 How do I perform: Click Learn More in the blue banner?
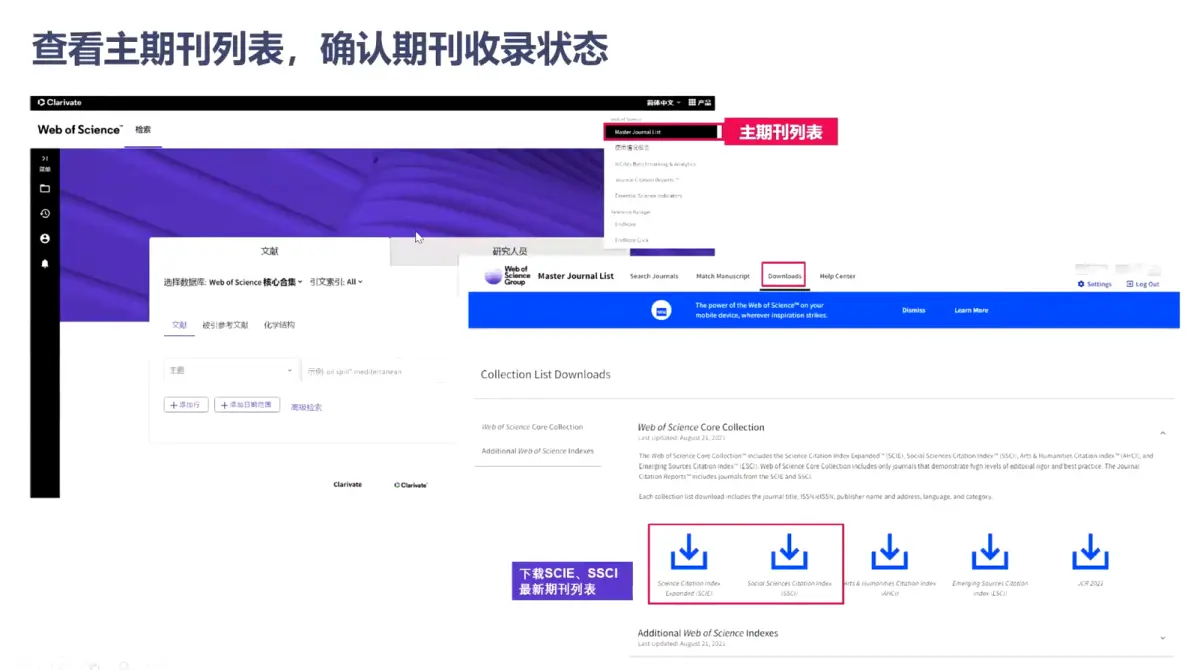(x=971, y=311)
